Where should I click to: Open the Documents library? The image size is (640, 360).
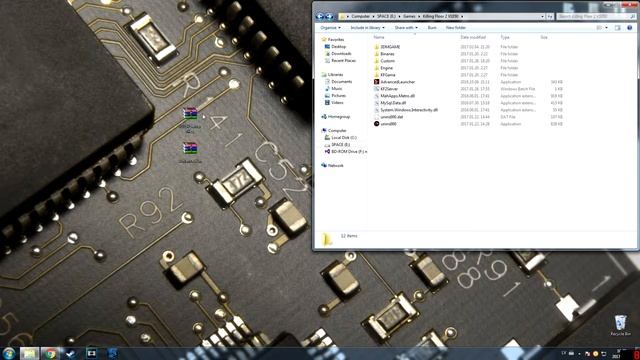click(x=338, y=82)
